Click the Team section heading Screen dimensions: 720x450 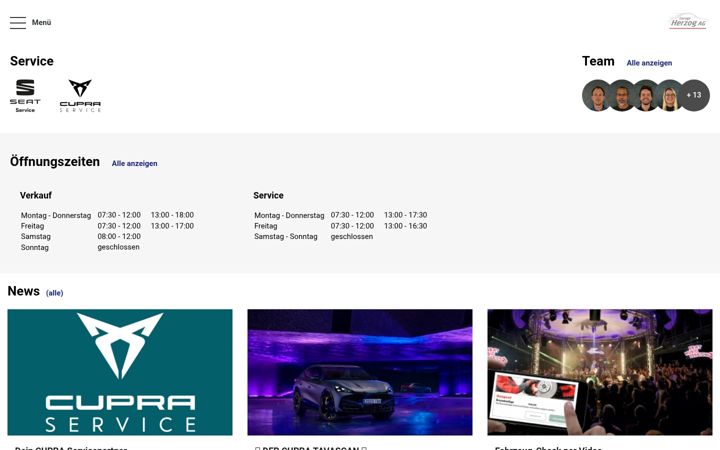598,61
